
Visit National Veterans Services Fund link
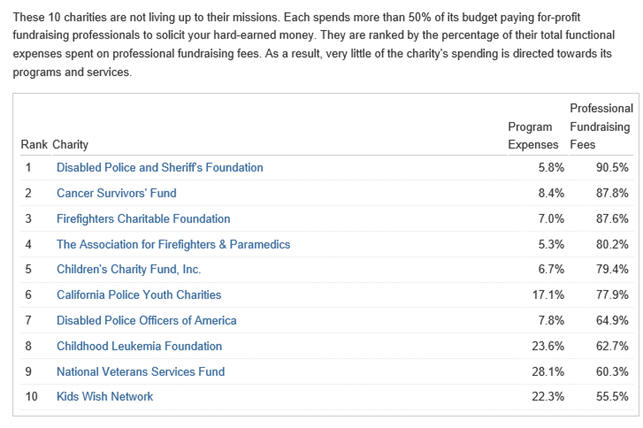click(141, 372)
